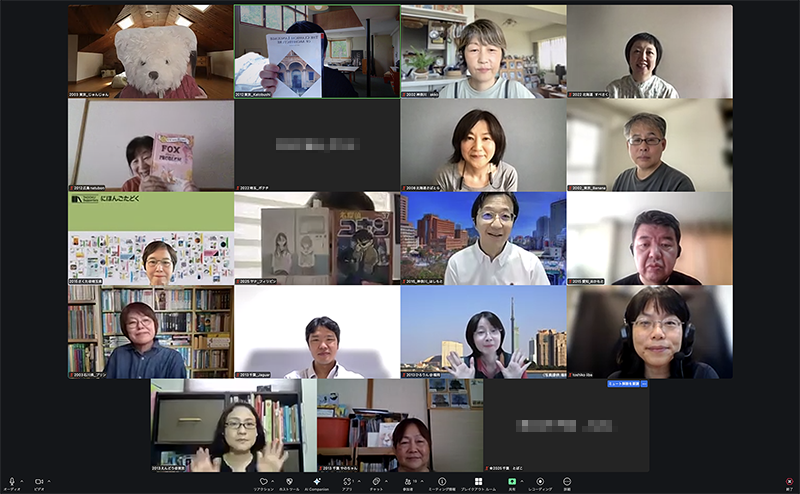The height and width of the screenshot is (494, 800).
Task: Open the chat panel
Action: tap(376, 481)
